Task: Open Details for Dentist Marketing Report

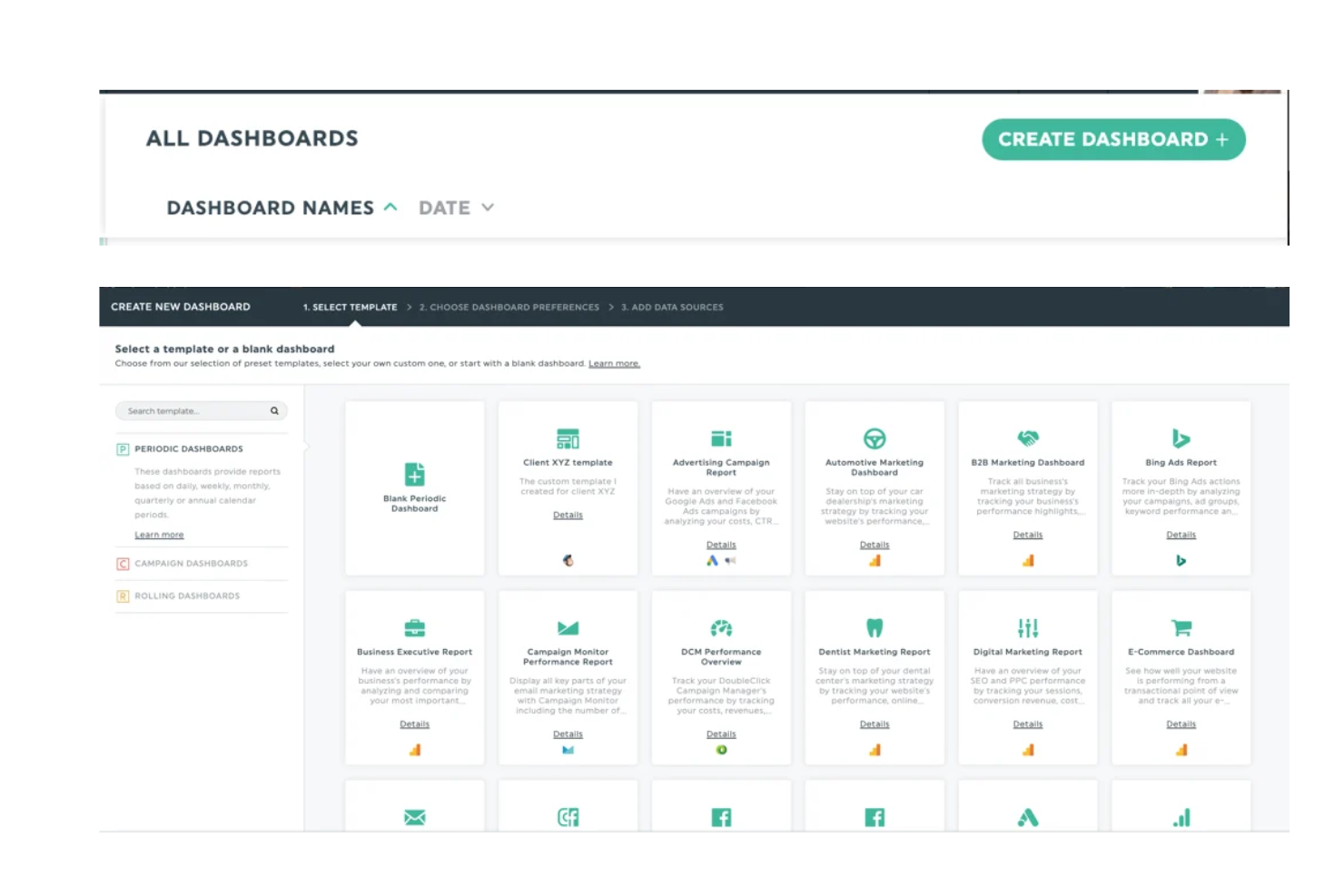Action: point(875,724)
